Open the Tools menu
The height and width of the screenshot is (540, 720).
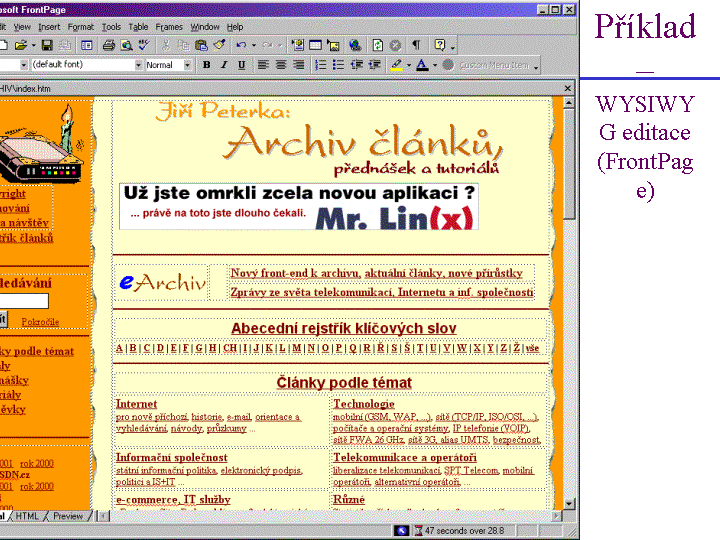pyautogui.click(x=111, y=27)
